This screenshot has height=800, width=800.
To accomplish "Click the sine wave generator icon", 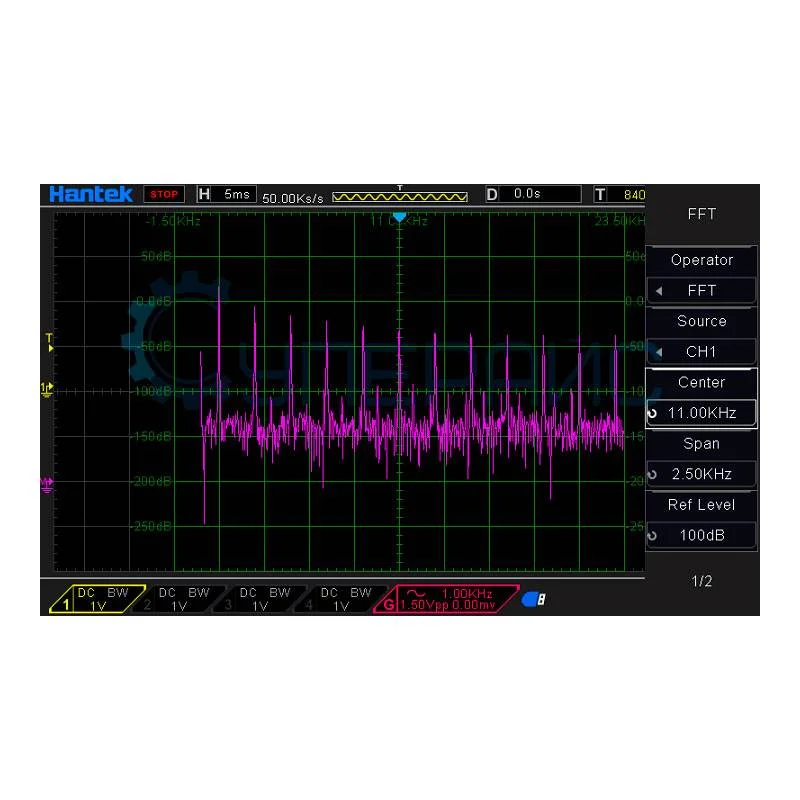I will click(412, 593).
